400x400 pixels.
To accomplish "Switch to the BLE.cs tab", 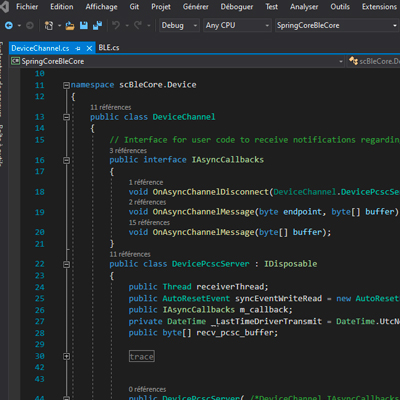I will (x=109, y=48).
